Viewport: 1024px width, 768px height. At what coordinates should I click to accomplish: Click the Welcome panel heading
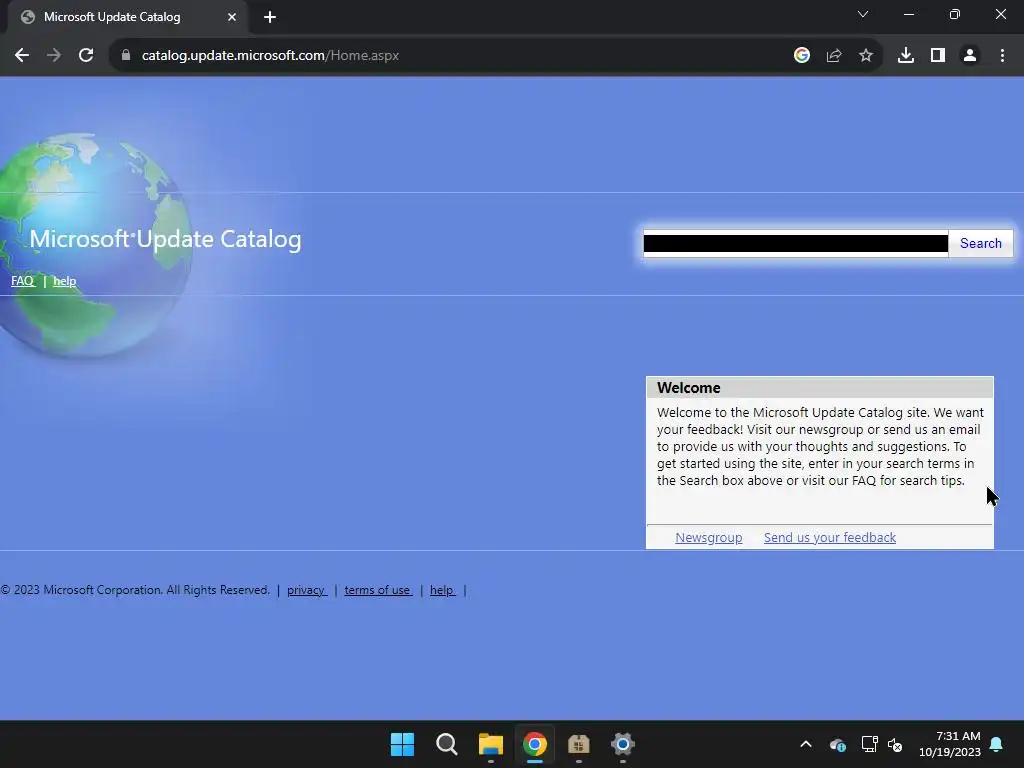click(x=689, y=388)
